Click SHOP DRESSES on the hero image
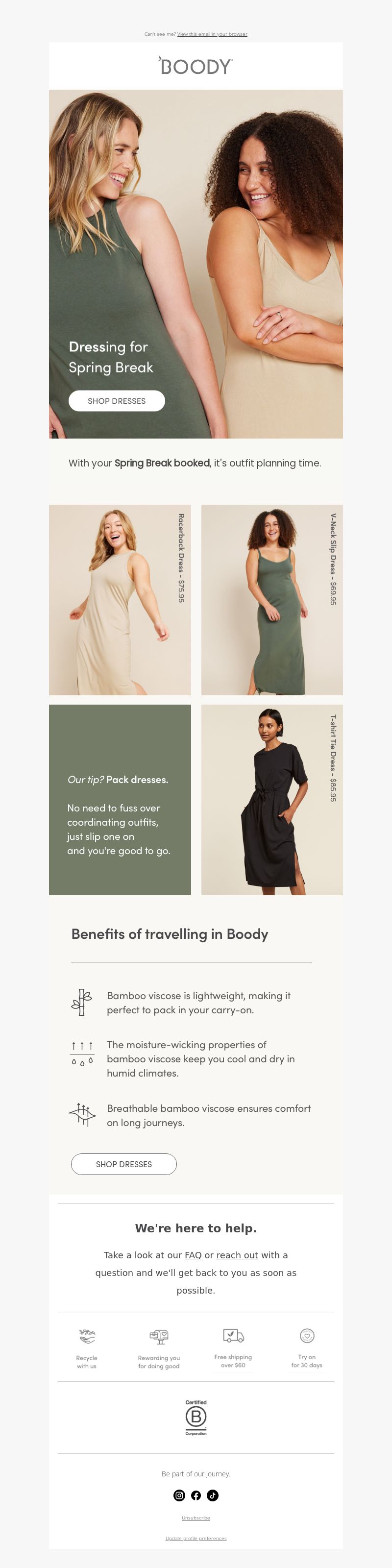Image resolution: width=392 pixels, height=1568 pixels. (117, 400)
